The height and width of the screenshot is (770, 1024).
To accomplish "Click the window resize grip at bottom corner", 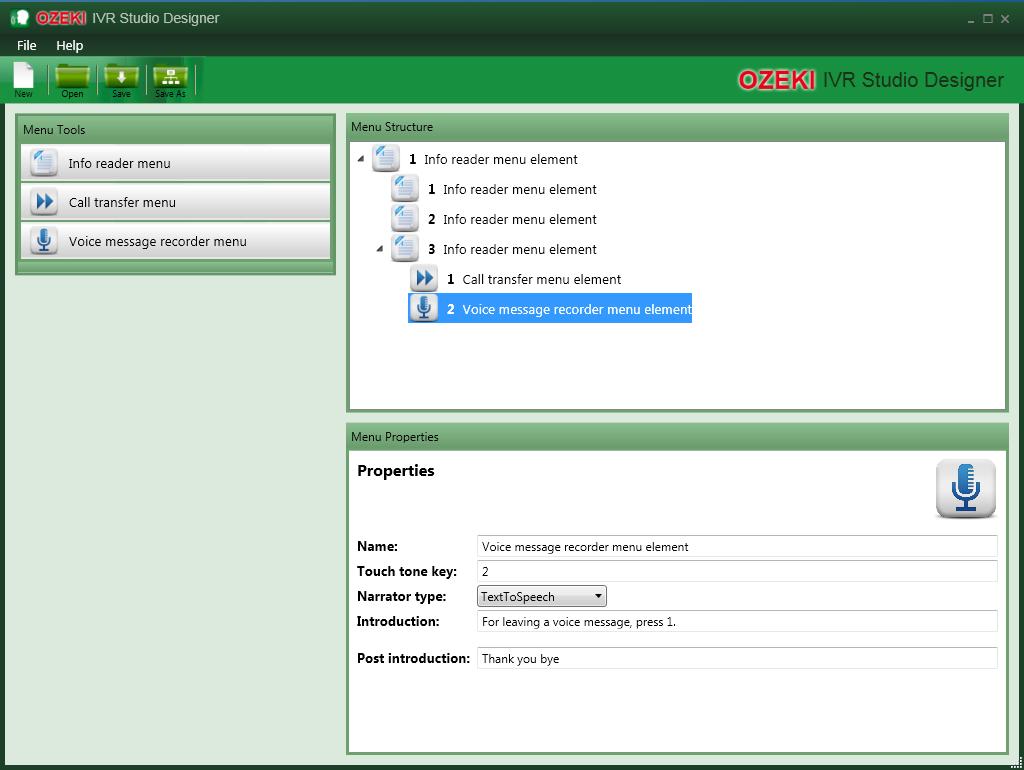I will click(1016, 762).
